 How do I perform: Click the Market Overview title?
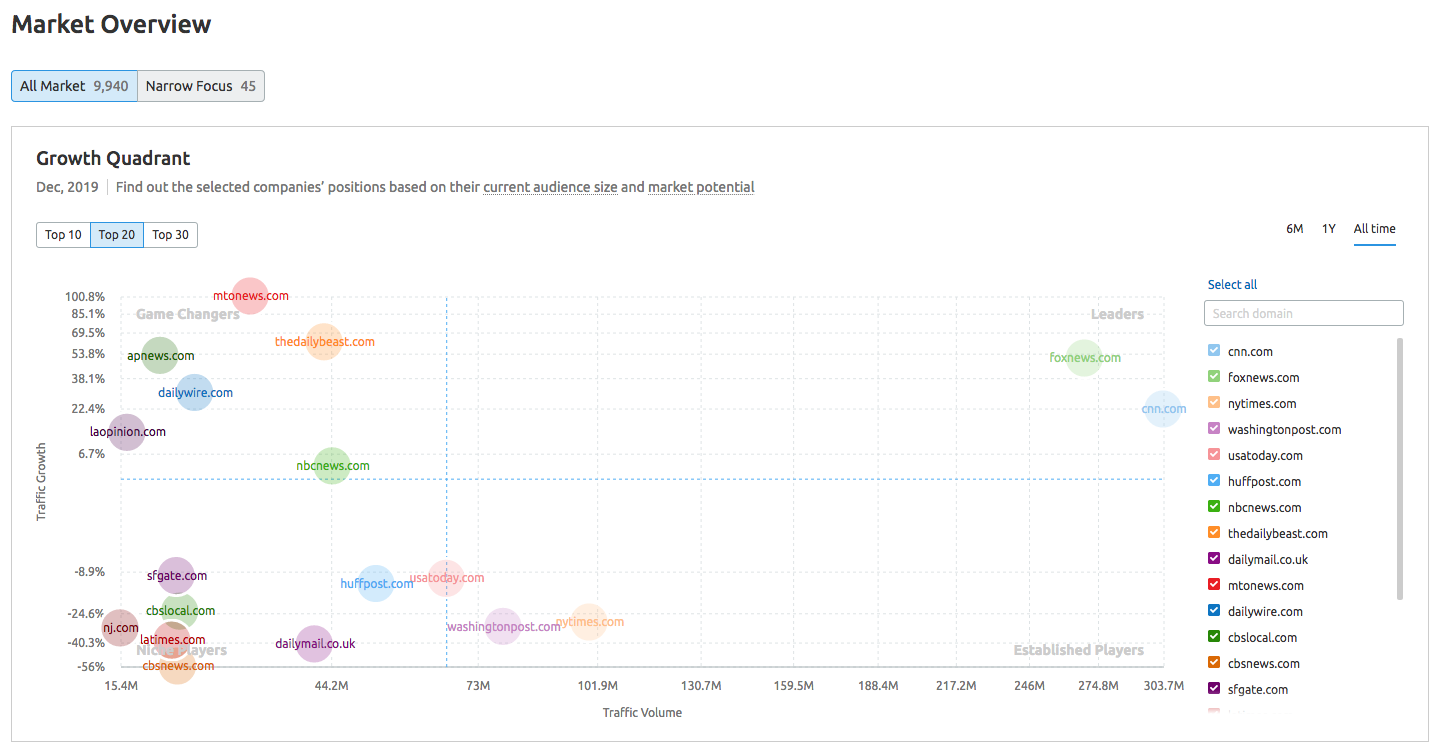coord(111,25)
